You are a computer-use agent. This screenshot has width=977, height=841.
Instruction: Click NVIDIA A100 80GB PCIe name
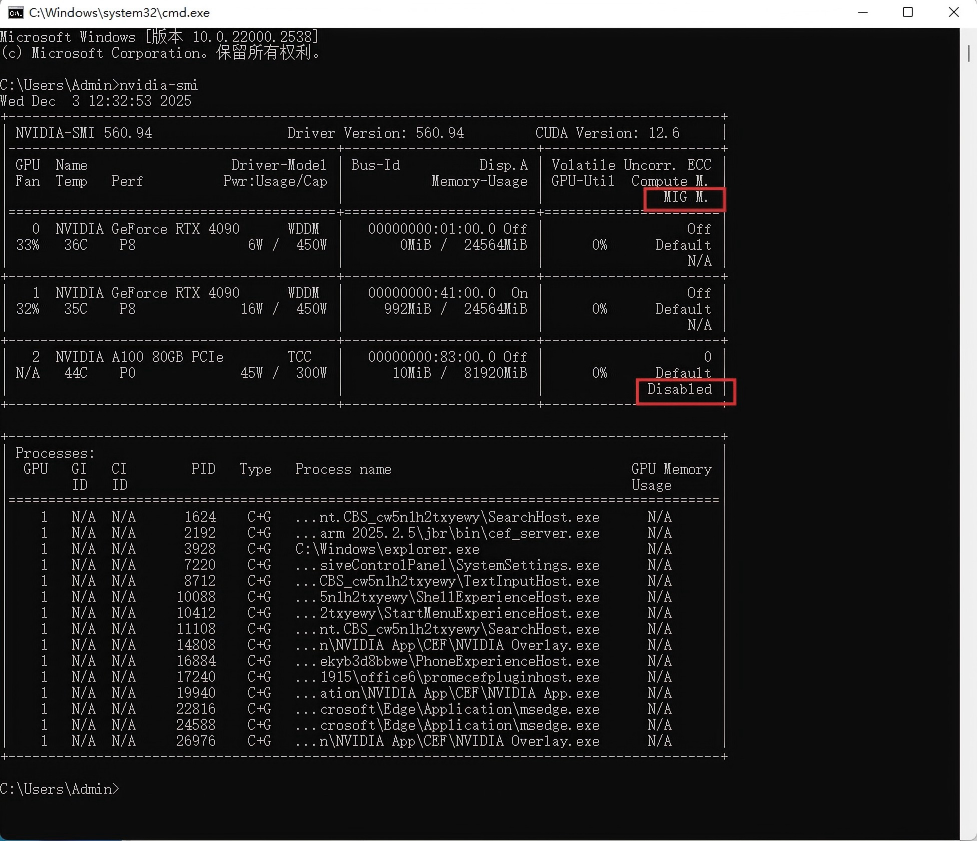(140, 357)
